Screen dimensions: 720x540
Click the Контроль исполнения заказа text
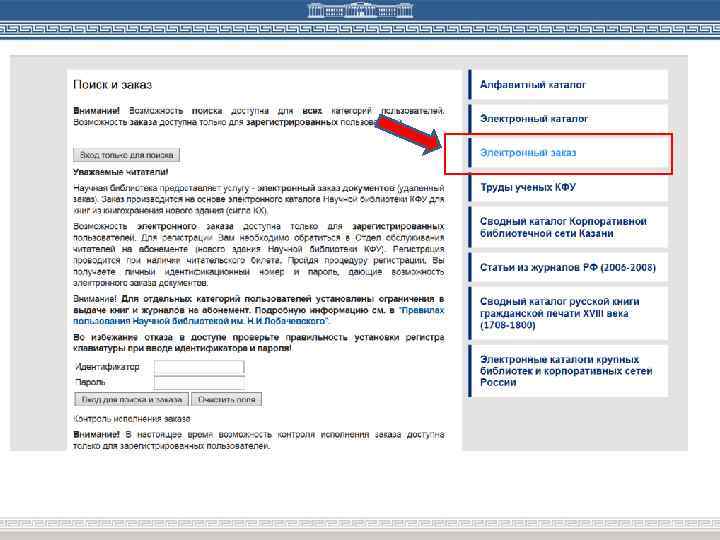[x=132, y=419]
